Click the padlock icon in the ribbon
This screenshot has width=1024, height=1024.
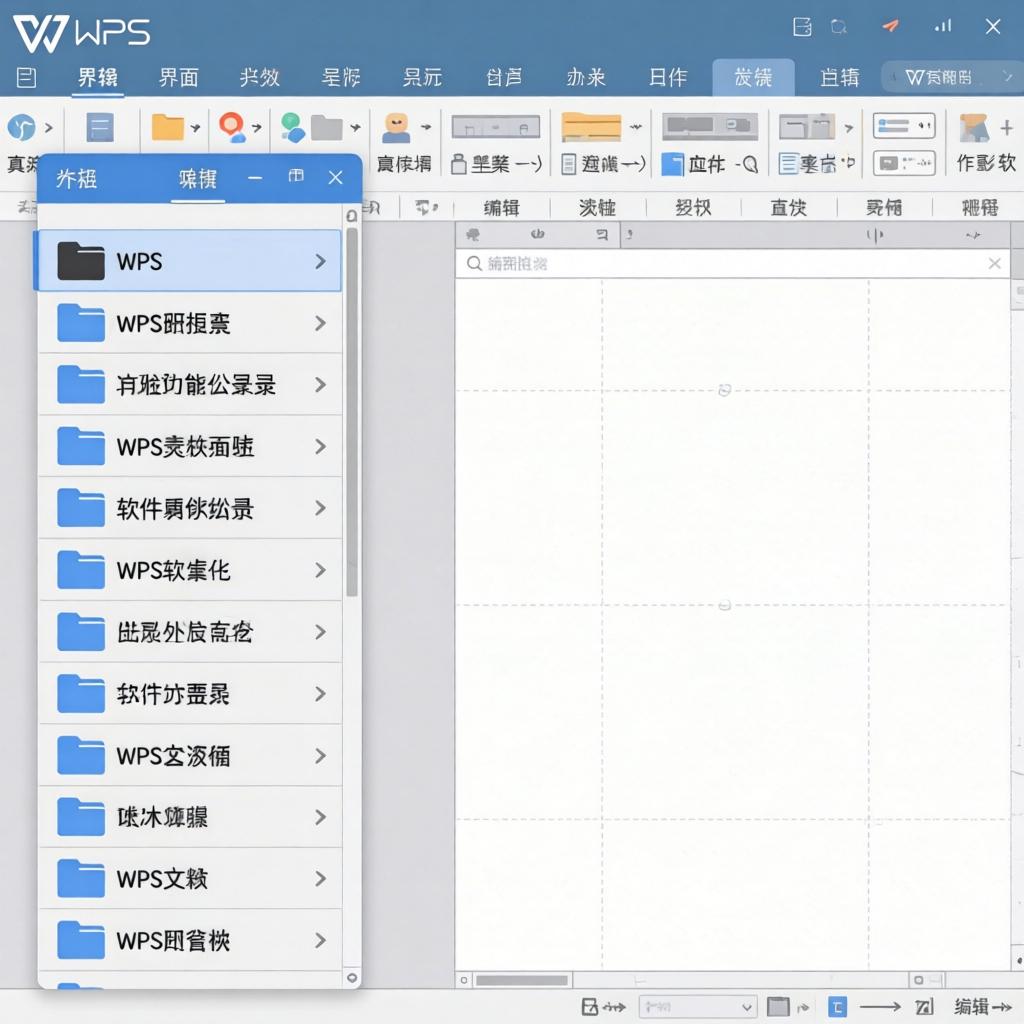pyautogui.click(x=458, y=163)
